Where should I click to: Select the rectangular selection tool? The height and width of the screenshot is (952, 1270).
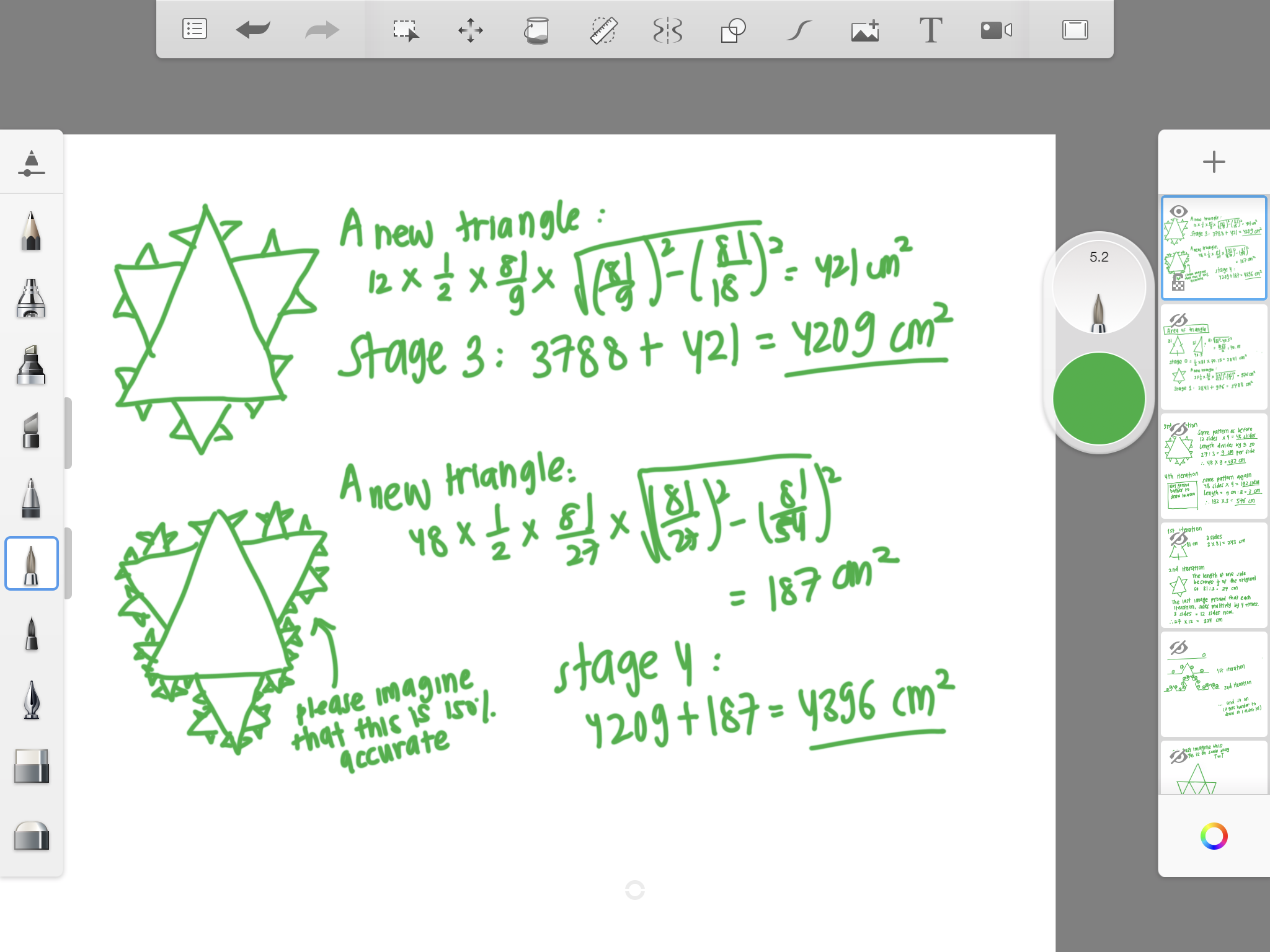click(x=406, y=30)
